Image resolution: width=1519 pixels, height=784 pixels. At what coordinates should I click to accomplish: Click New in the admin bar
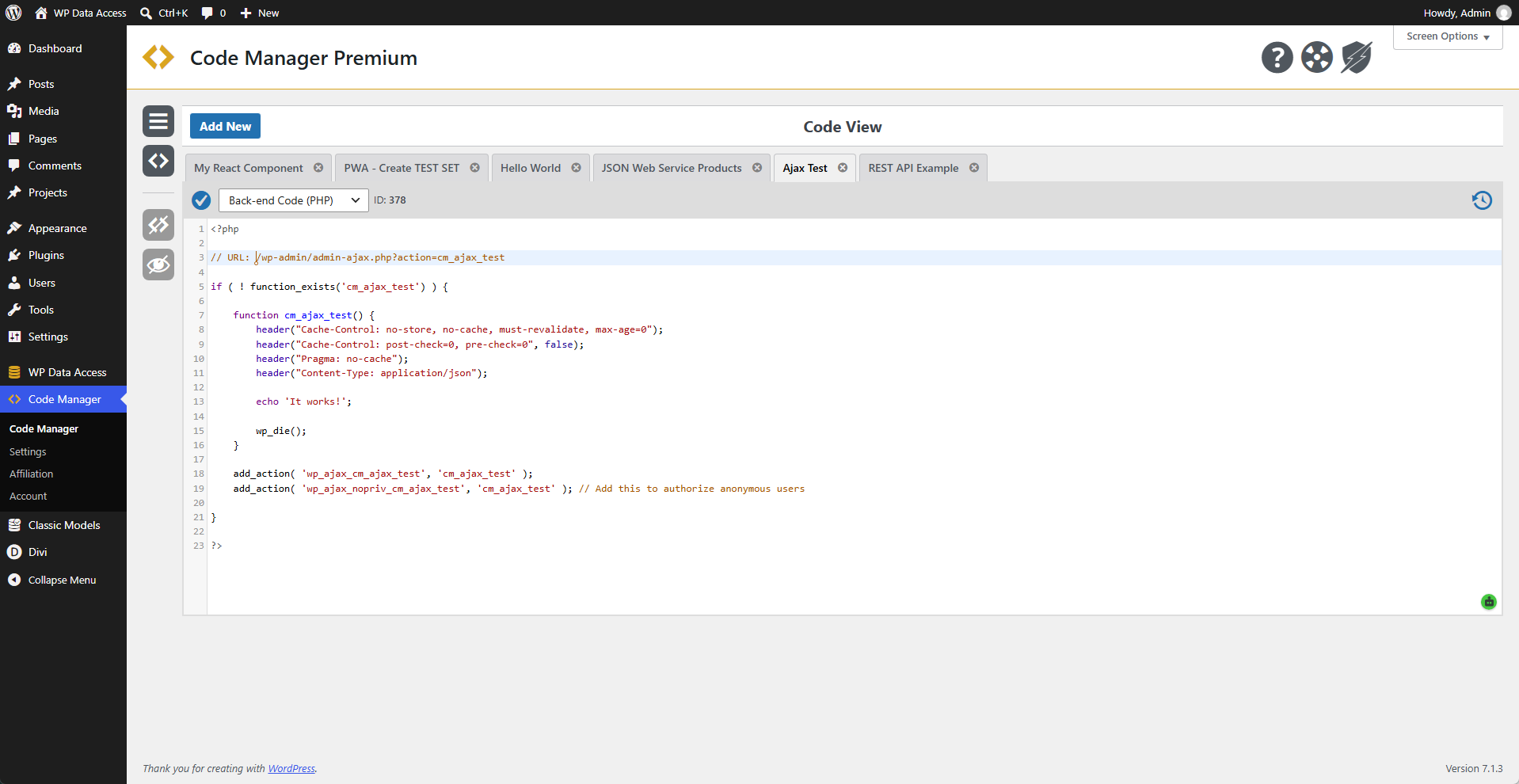click(260, 13)
